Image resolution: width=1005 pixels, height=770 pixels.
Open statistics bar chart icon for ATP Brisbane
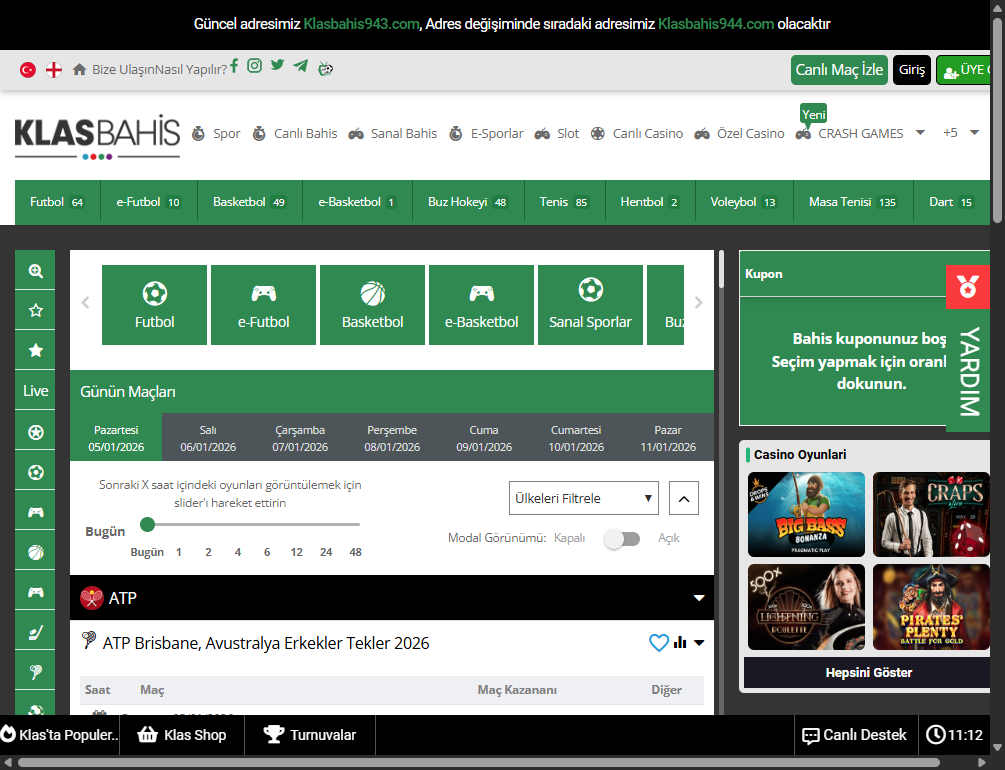coord(680,643)
